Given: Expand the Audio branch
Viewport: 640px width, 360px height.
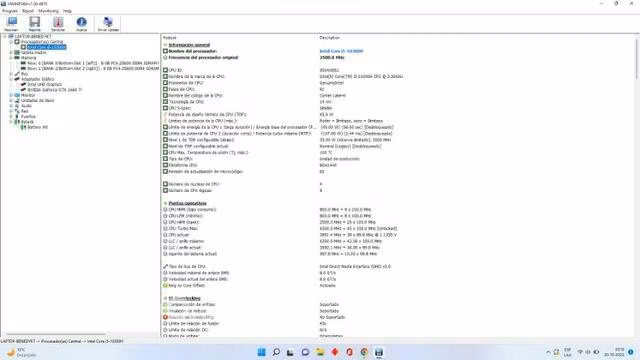Looking at the screenshot, I should pos(11,106).
